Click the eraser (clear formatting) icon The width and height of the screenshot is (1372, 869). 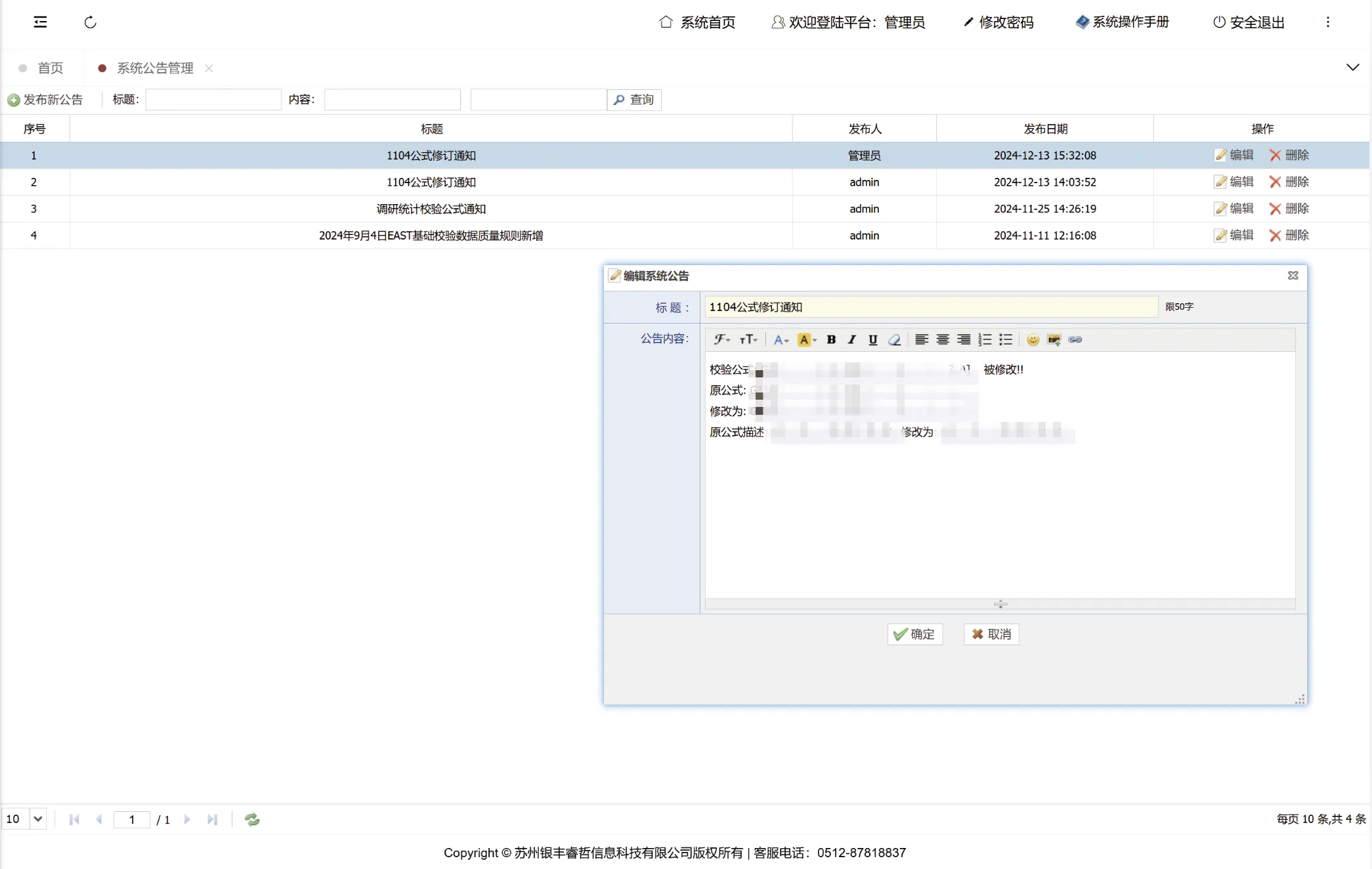click(x=894, y=339)
